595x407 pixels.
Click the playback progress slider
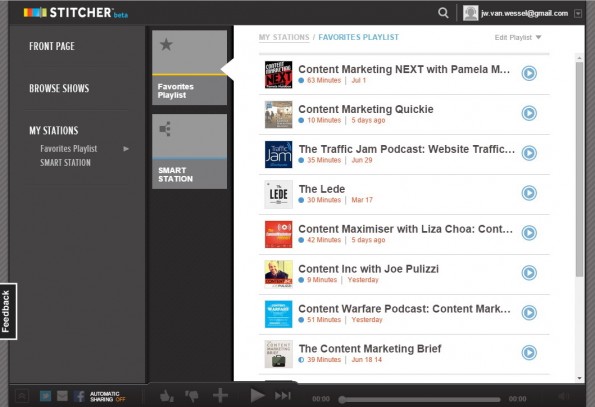419,399
